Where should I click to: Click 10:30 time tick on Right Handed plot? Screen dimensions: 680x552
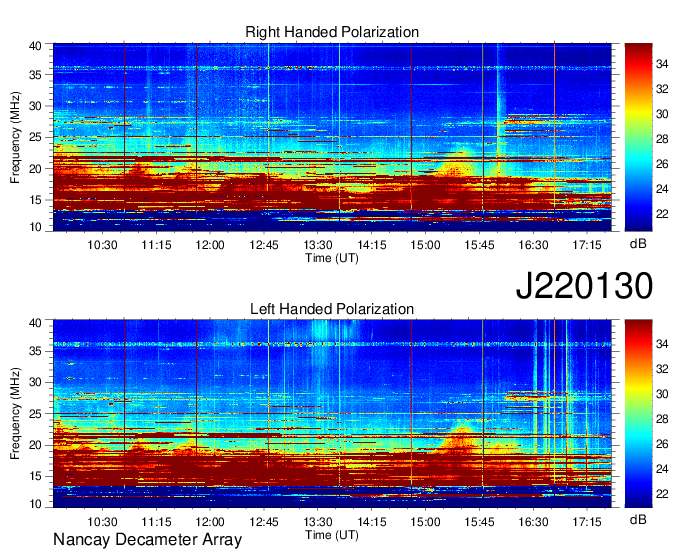(x=102, y=245)
